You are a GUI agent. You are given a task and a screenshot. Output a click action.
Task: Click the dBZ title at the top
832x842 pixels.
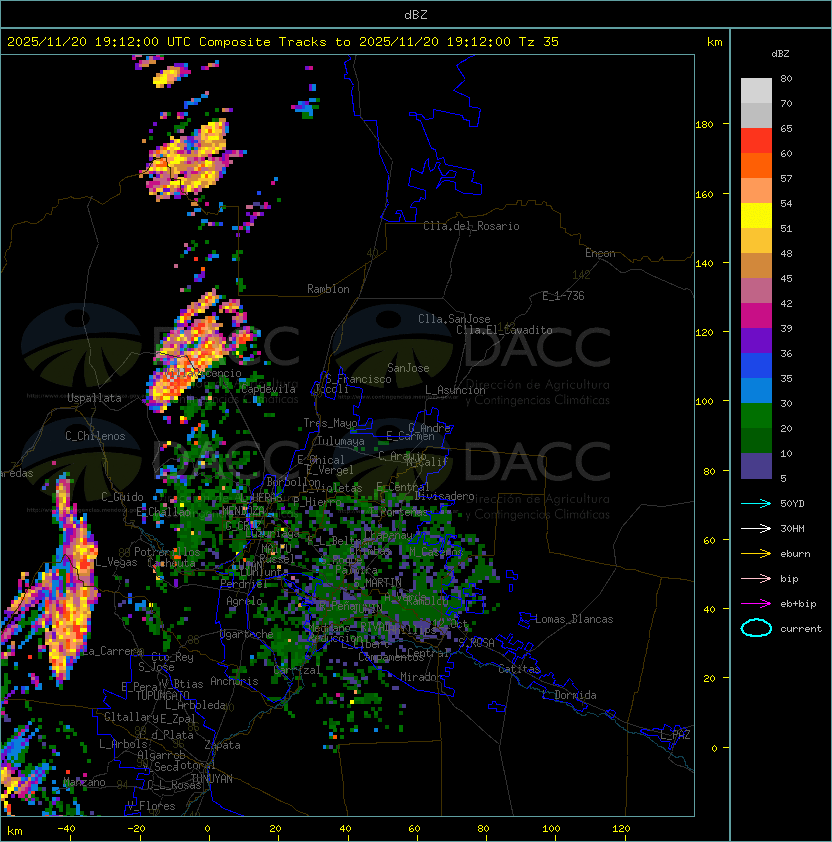[x=416, y=14]
